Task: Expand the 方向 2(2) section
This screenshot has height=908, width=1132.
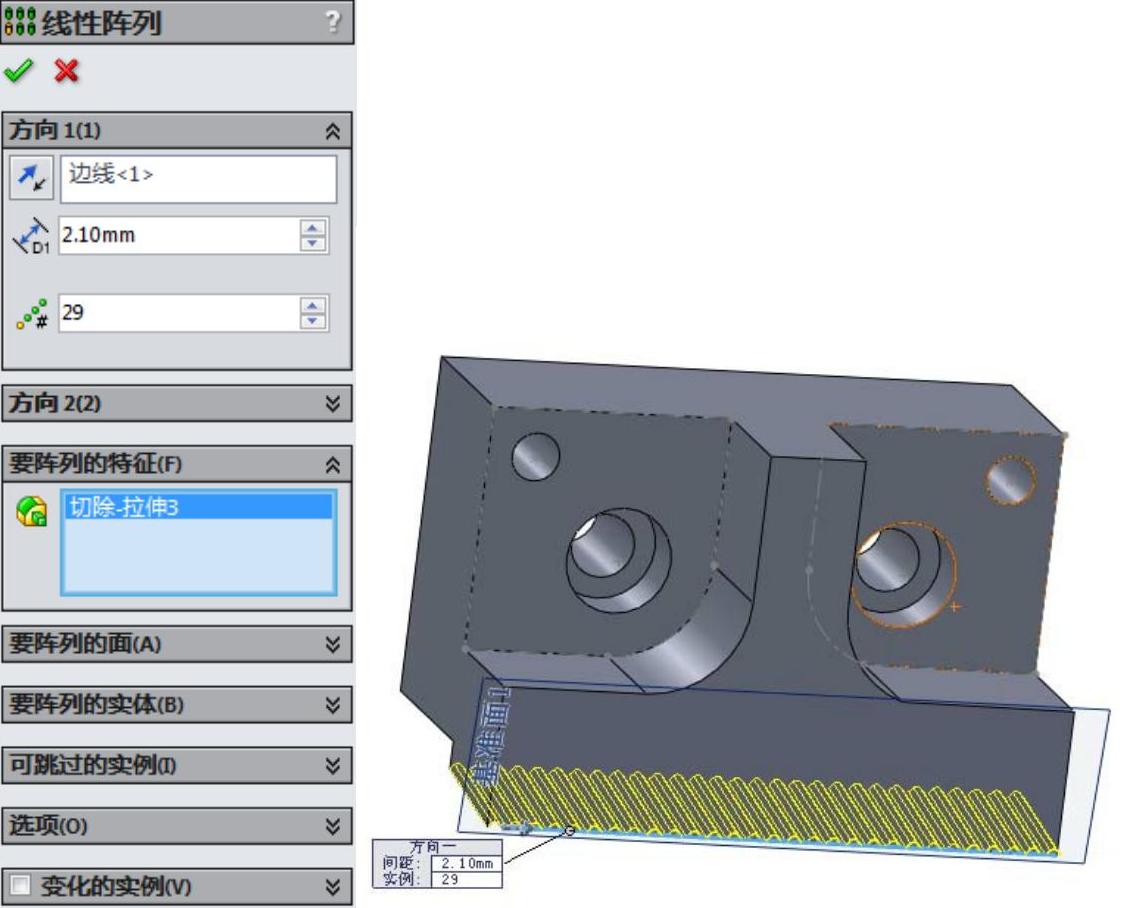Action: pyautogui.click(x=333, y=403)
